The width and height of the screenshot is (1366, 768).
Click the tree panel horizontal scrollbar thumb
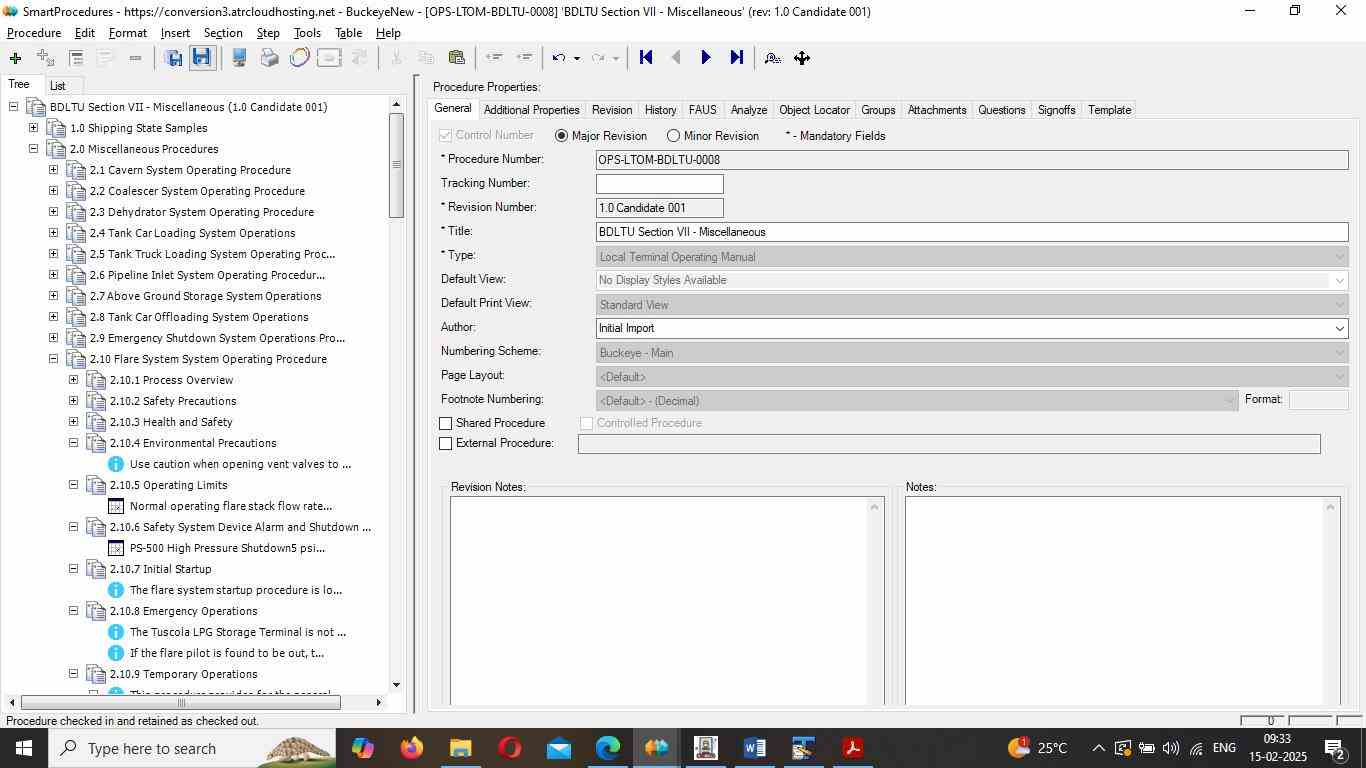click(x=181, y=703)
